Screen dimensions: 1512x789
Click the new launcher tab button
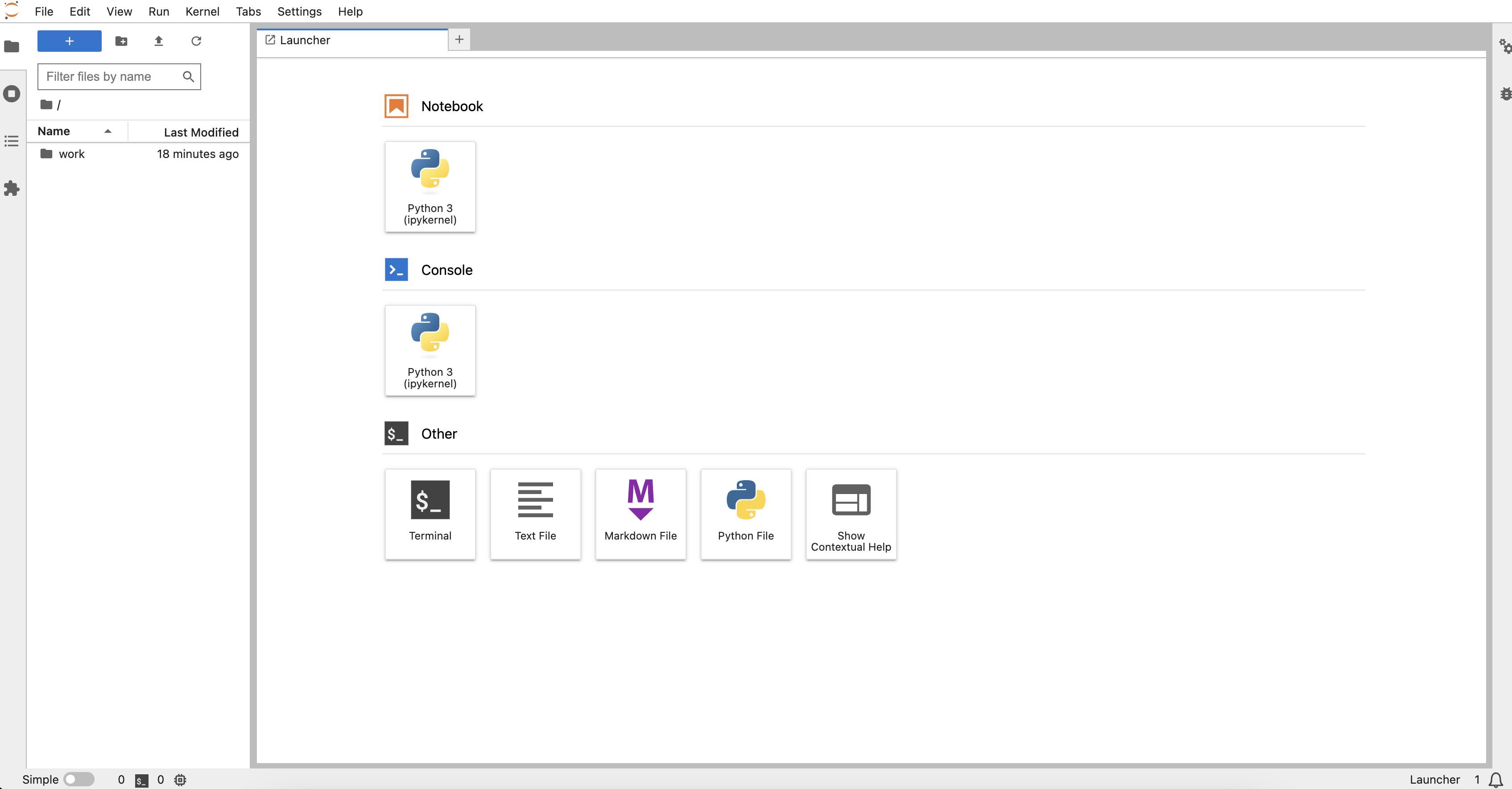(459, 39)
